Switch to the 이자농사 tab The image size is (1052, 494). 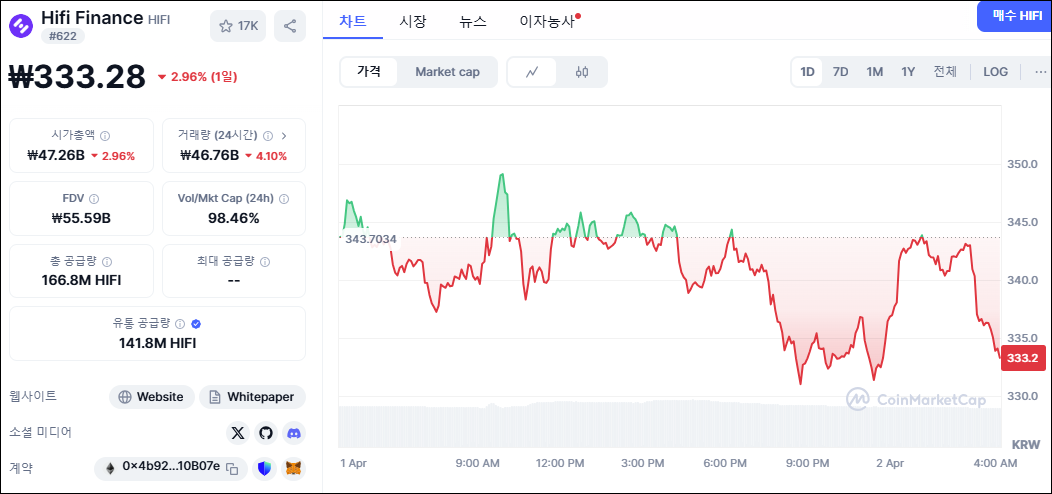tap(547, 21)
